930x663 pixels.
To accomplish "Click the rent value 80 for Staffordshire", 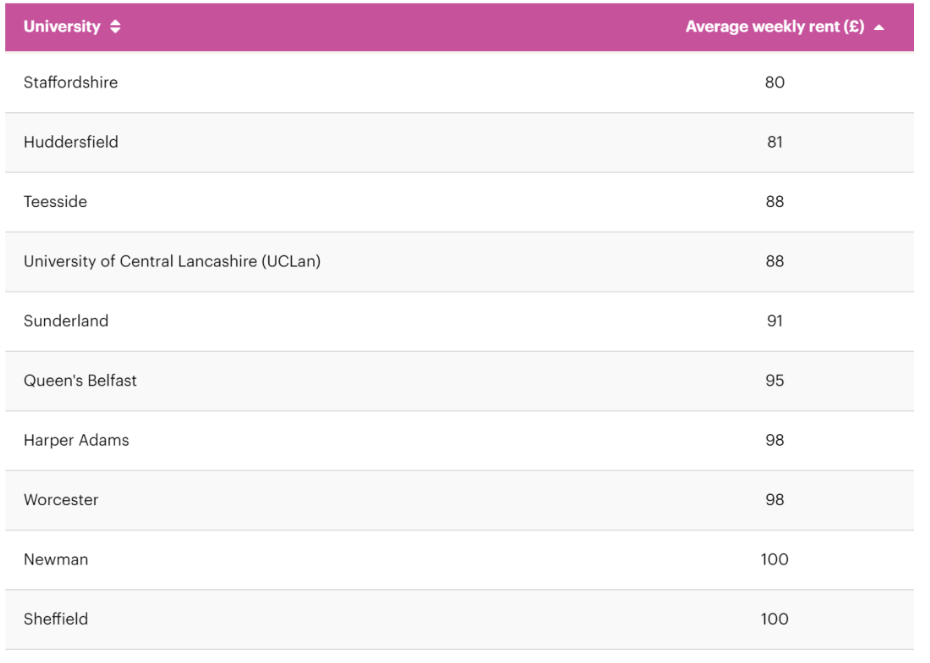I will click(x=774, y=82).
